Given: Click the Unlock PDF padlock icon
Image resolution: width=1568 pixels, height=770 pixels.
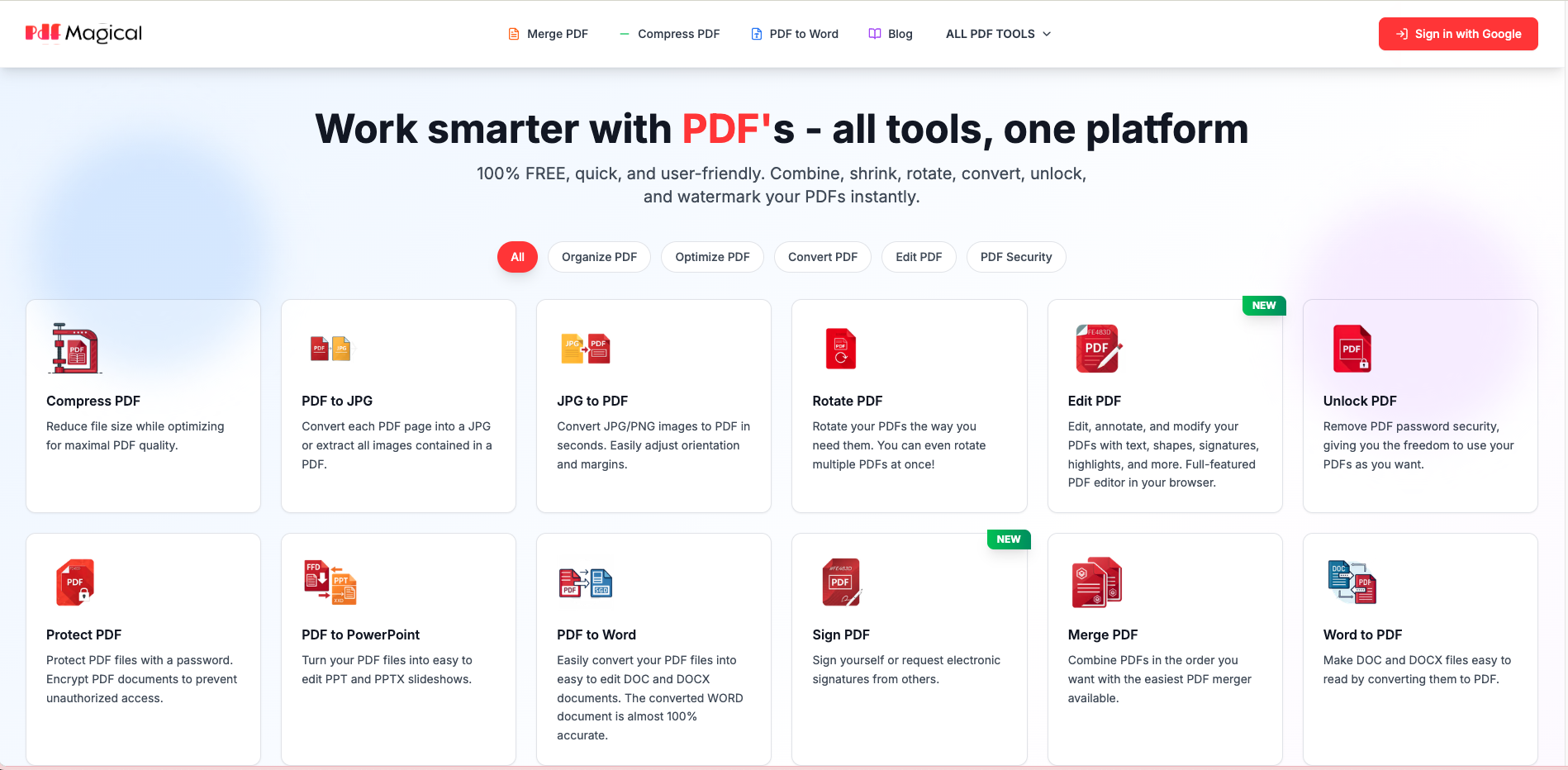Looking at the screenshot, I should coord(1352,348).
